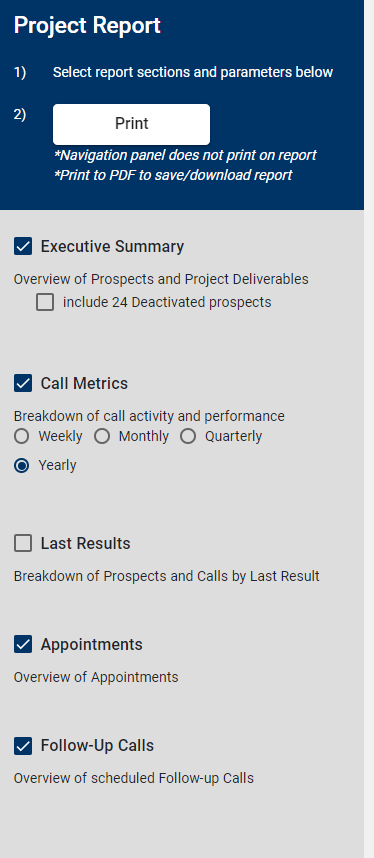
Task: Uncheck the Executive Summary checkbox
Action: pyautogui.click(x=23, y=246)
